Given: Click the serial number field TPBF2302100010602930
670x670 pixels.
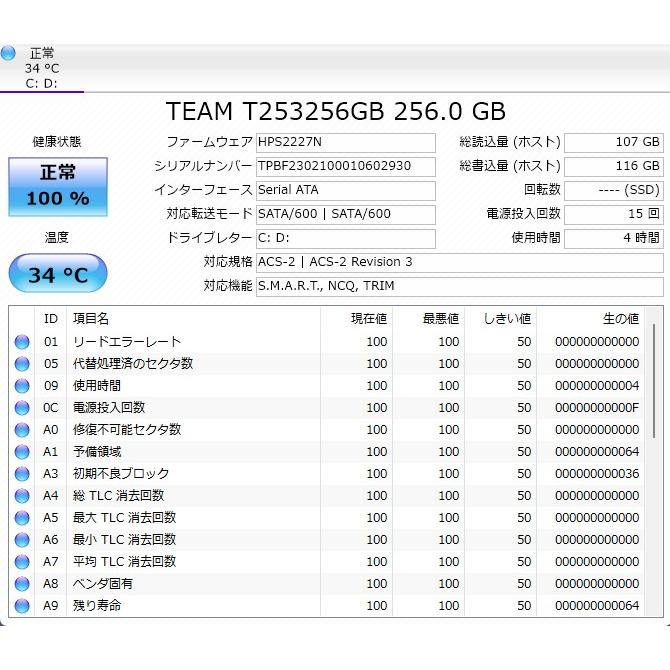Looking at the screenshot, I should 346,166.
